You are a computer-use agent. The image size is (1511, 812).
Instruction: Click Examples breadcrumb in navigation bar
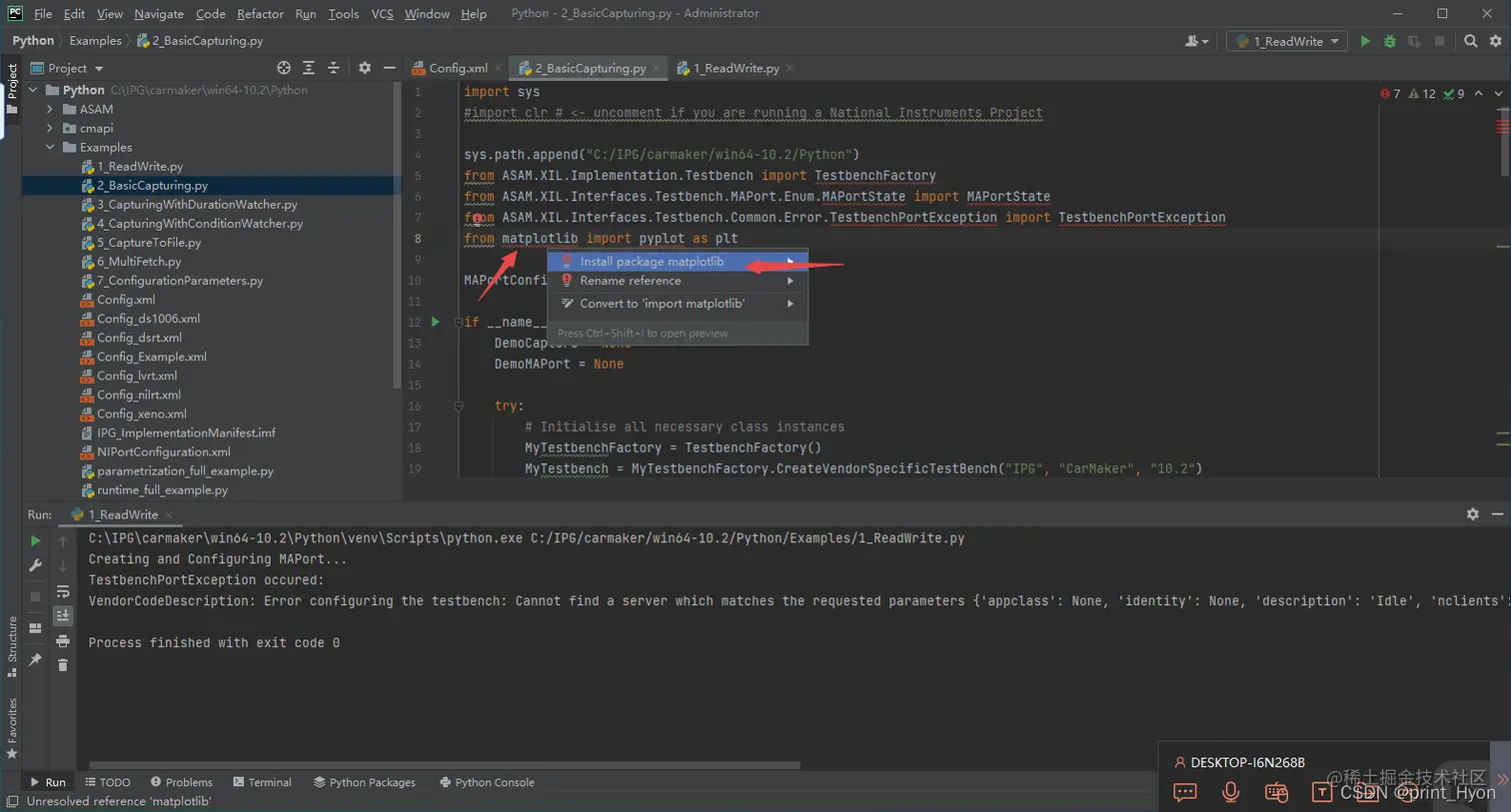click(x=95, y=41)
